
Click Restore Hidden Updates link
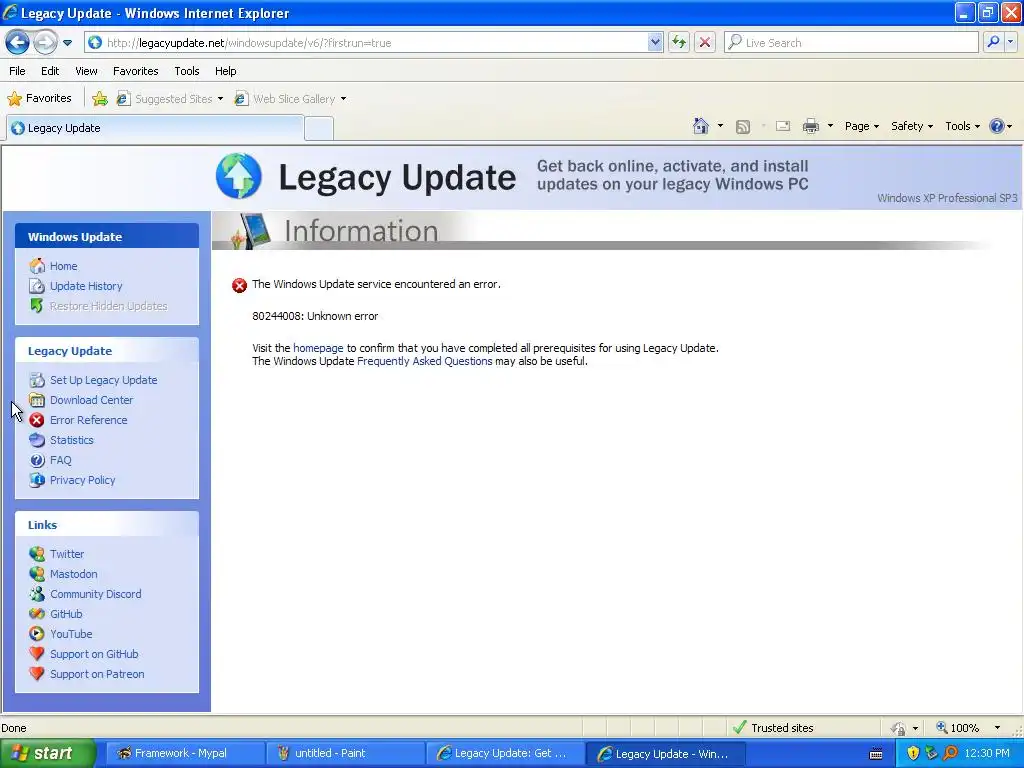(108, 306)
